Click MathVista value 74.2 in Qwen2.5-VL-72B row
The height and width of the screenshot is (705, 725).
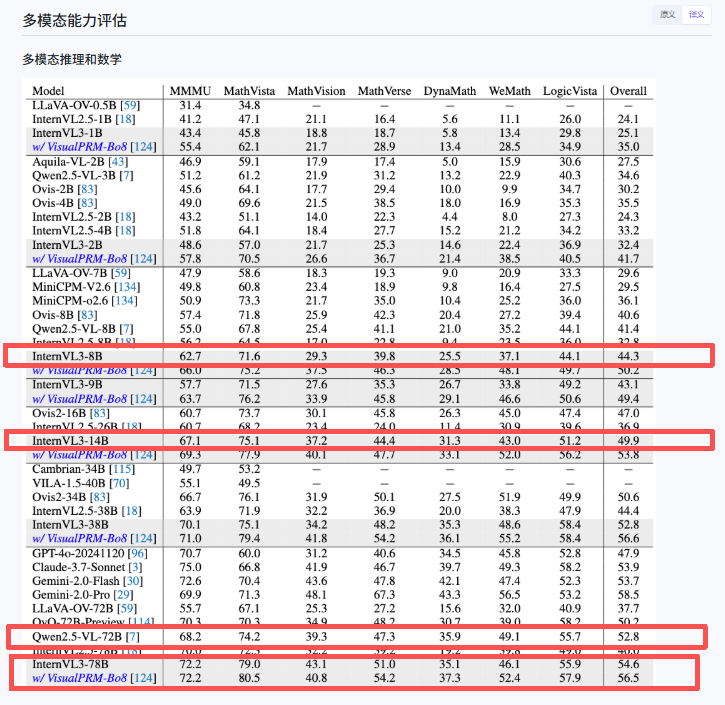[249, 637]
